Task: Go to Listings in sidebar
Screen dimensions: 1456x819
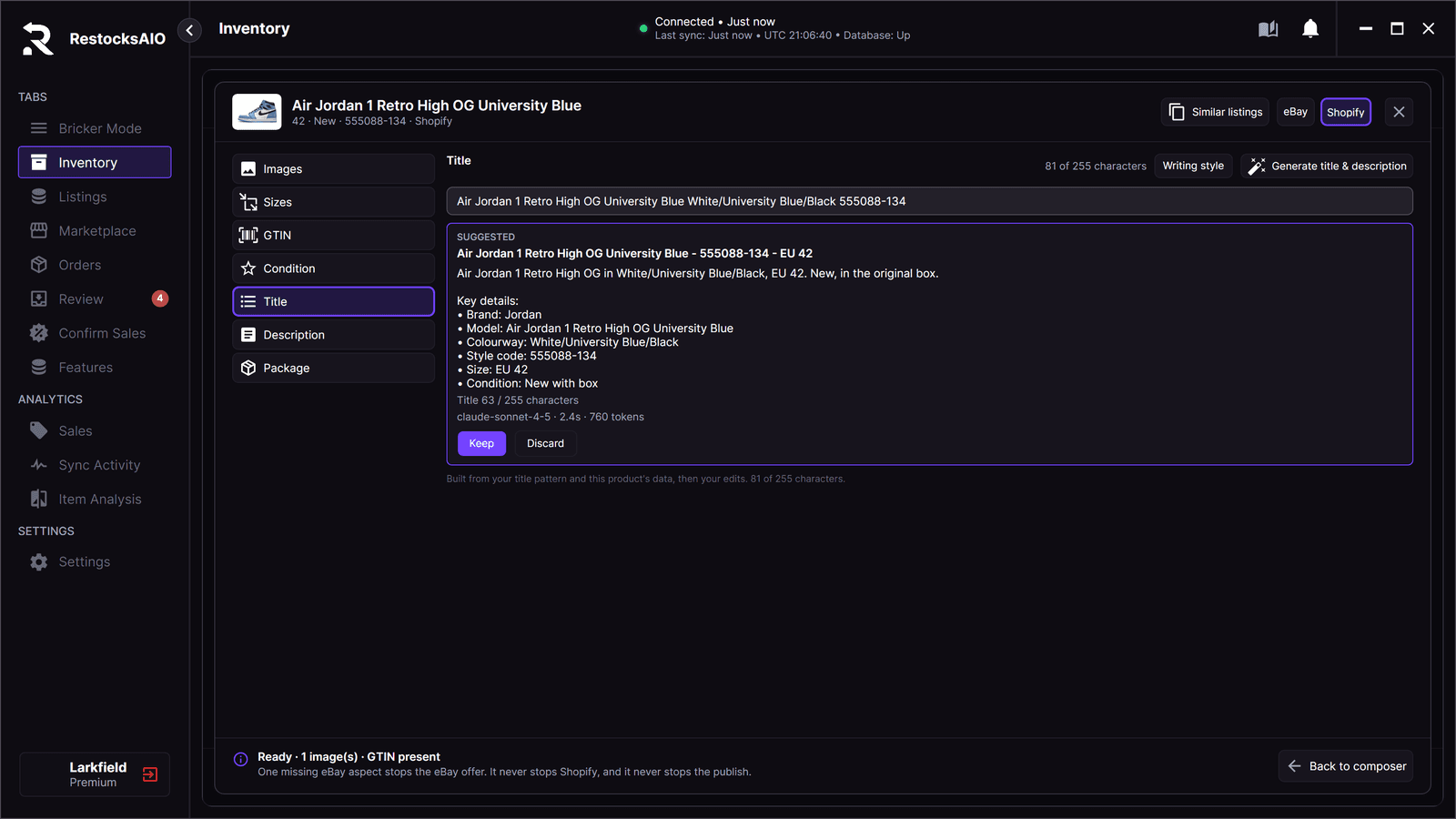Action: pyautogui.click(x=95, y=197)
